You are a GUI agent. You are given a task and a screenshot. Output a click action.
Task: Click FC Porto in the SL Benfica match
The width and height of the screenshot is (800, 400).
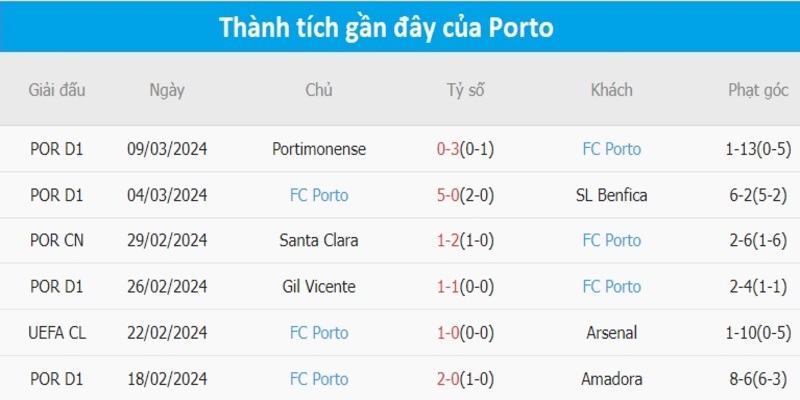coord(319,195)
